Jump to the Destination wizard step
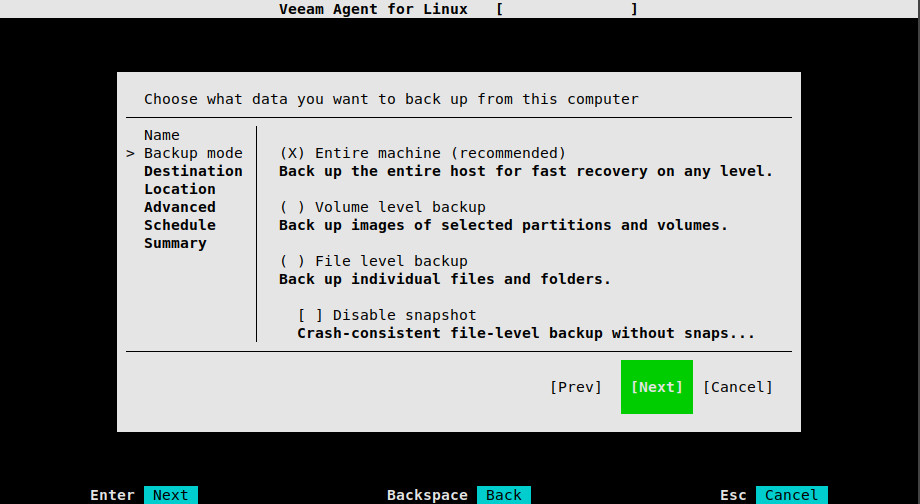Screen dimensions: 920x504 tap(193, 171)
